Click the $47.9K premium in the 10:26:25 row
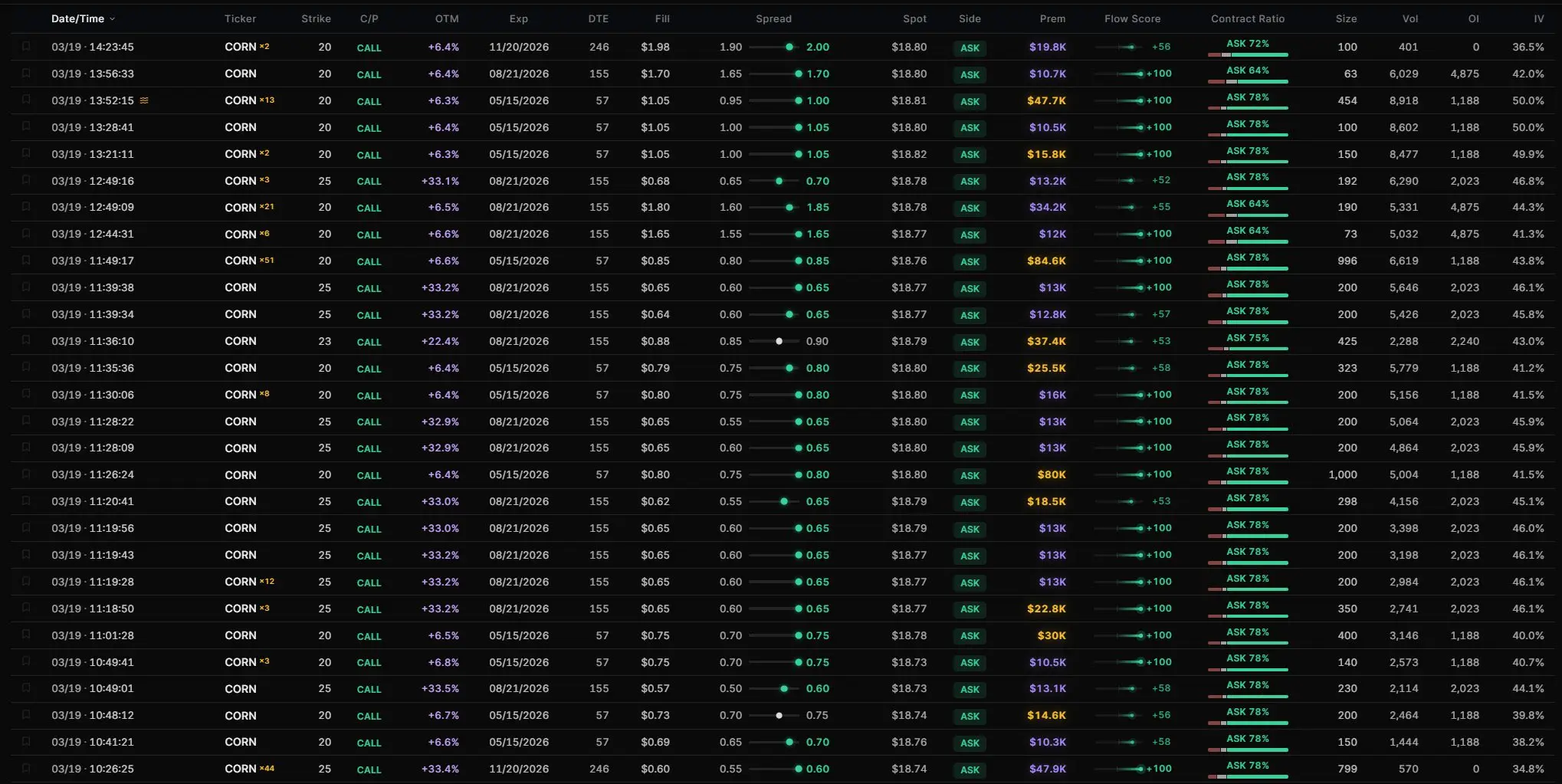Image resolution: width=1562 pixels, height=784 pixels. (1048, 769)
